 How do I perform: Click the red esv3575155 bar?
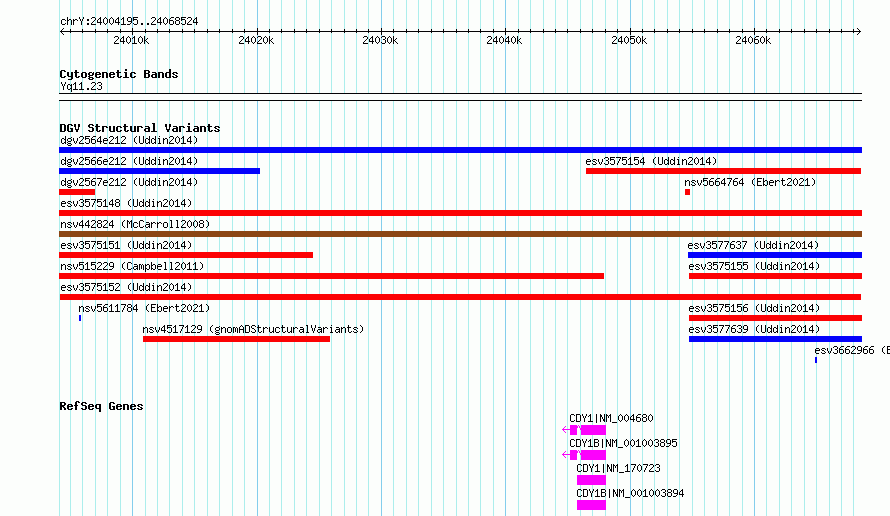click(x=775, y=276)
